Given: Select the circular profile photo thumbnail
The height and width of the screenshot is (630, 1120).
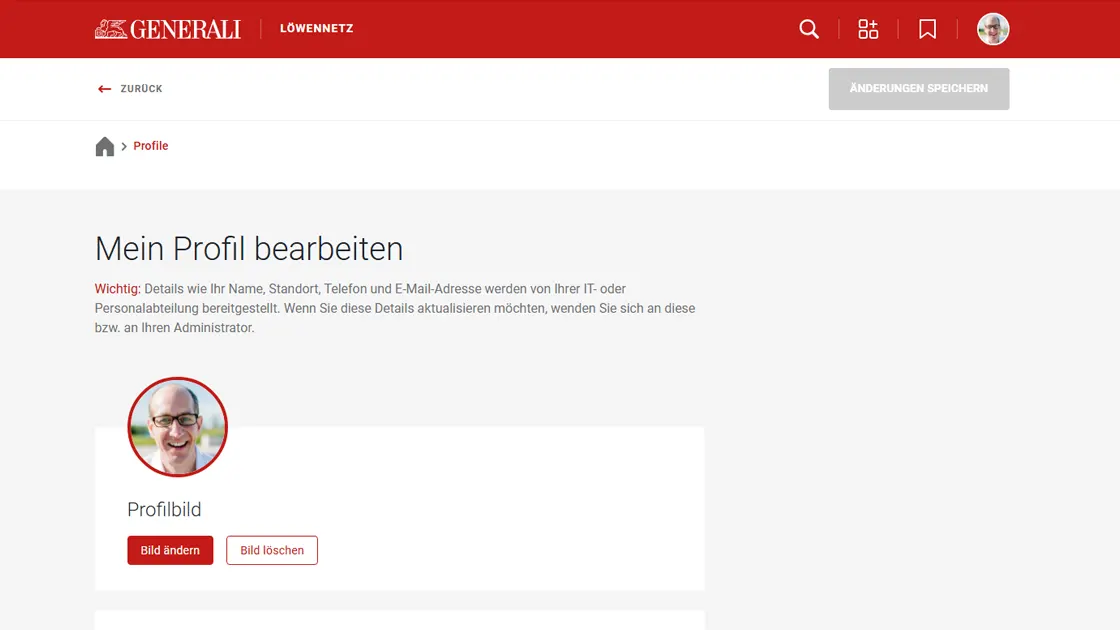Looking at the screenshot, I should pyautogui.click(x=177, y=427).
